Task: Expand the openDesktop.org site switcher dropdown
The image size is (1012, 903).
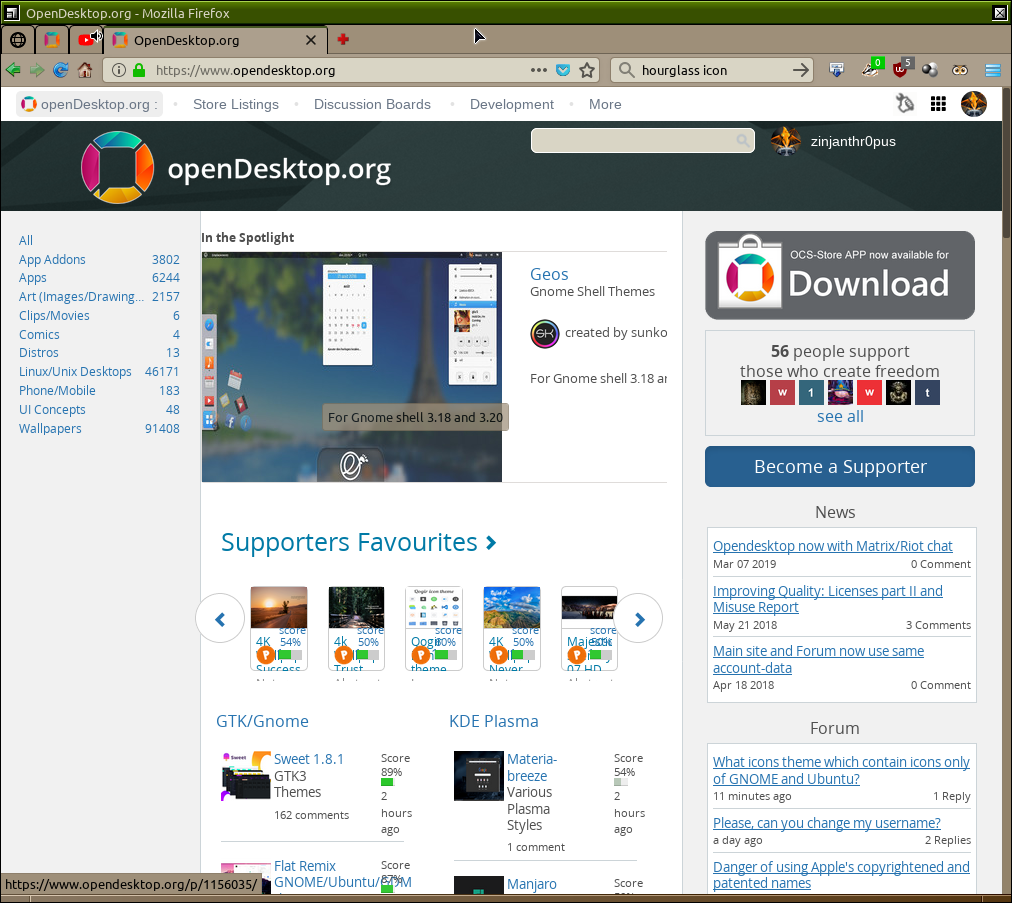Action: (90, 104)
